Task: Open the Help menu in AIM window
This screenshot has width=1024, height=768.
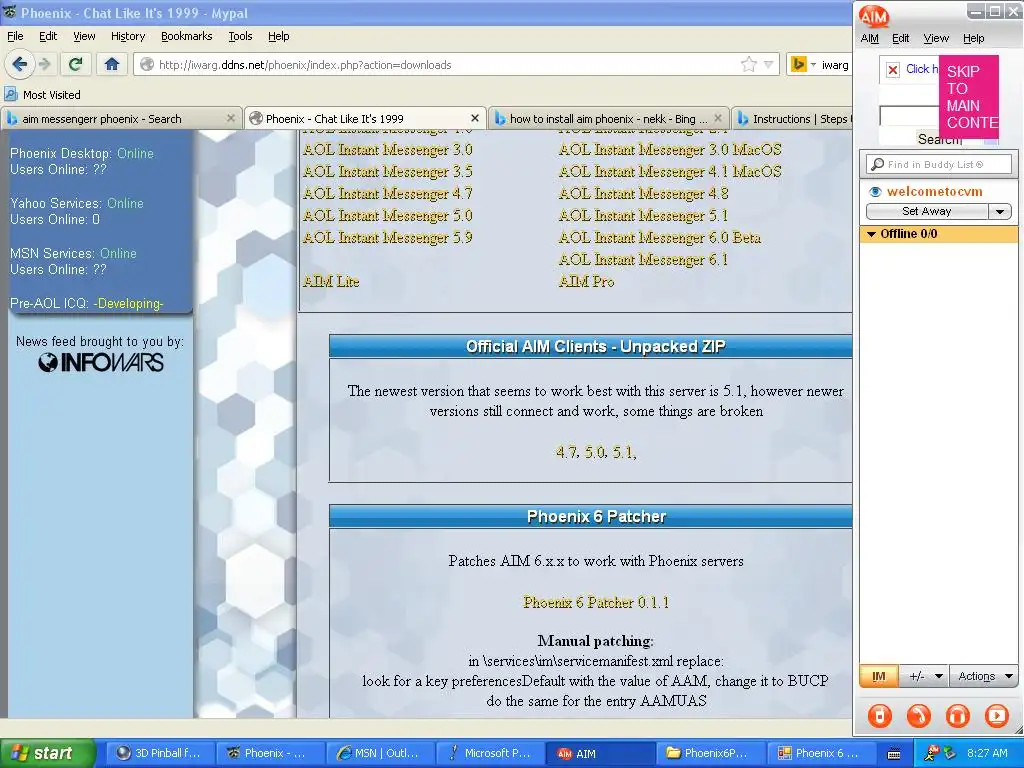Action: (973, 39)
